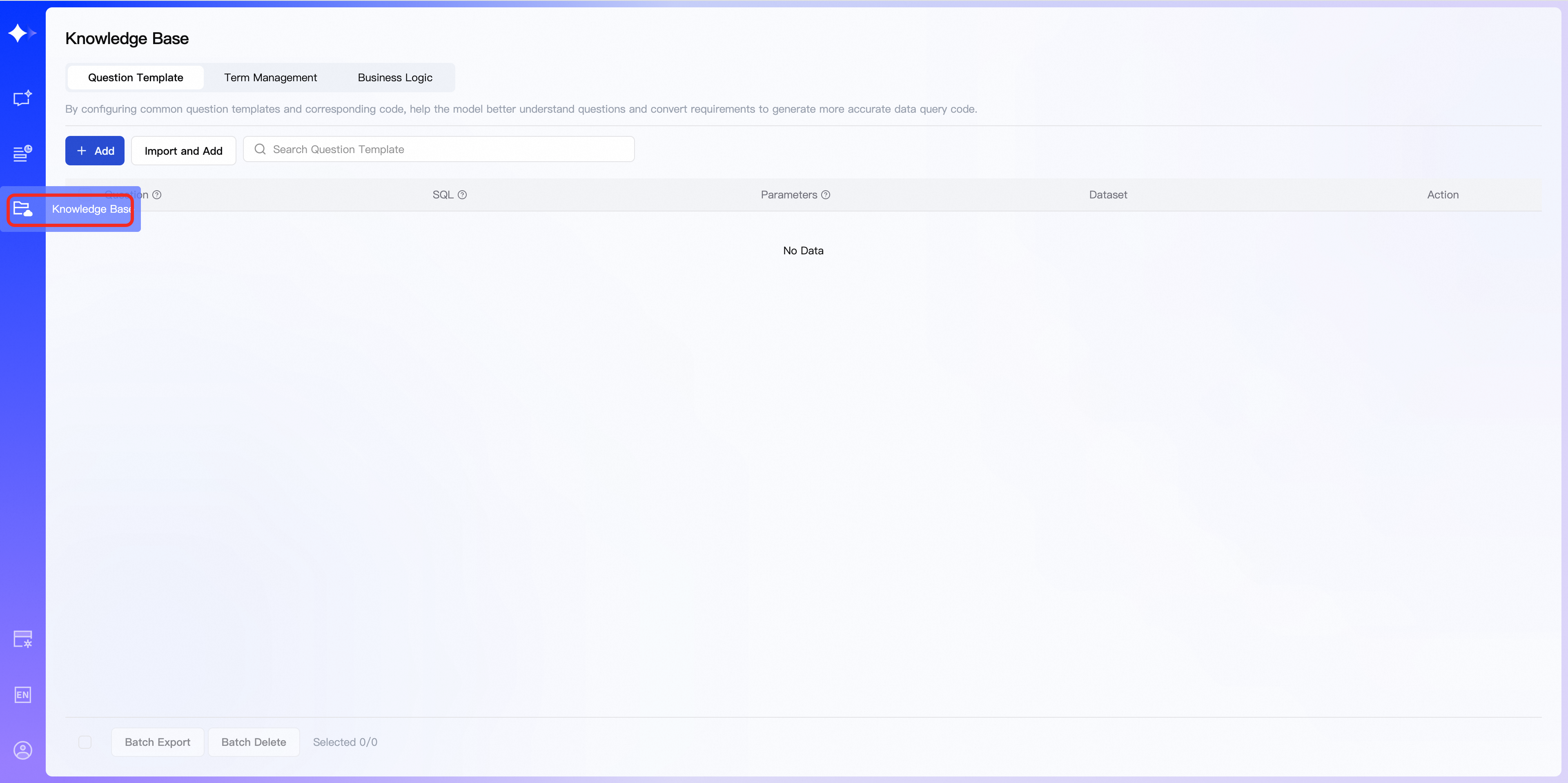Click the Knowledge Base page title
This screenshot has height=783, width=1568.
[127, 38]
